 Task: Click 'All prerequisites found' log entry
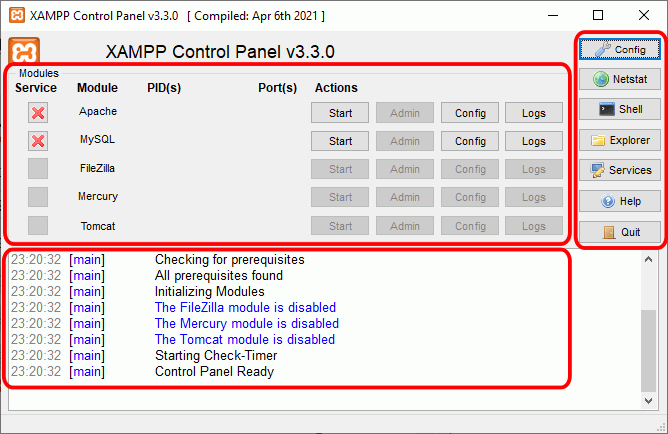coord(219,276)
